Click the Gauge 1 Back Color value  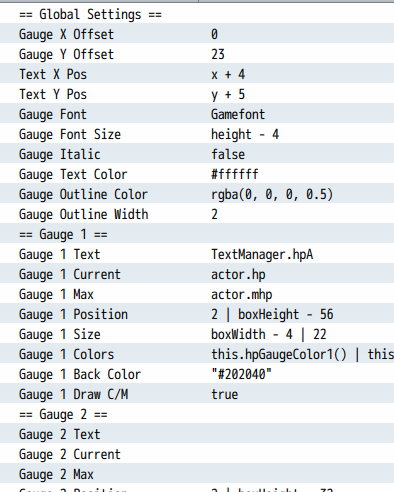tap(242, 374)
